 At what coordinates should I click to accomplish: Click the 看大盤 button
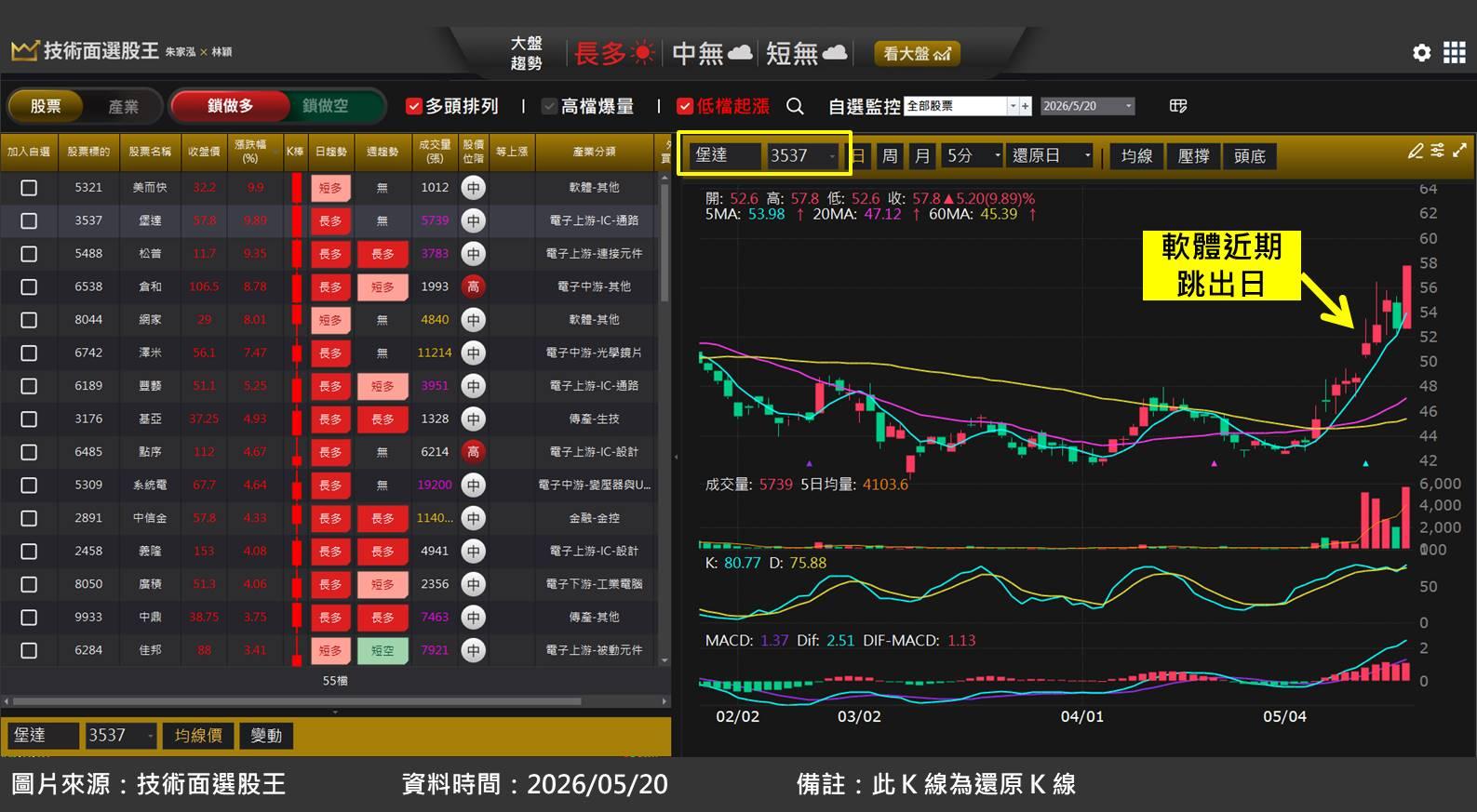click(x=917, y=53)
